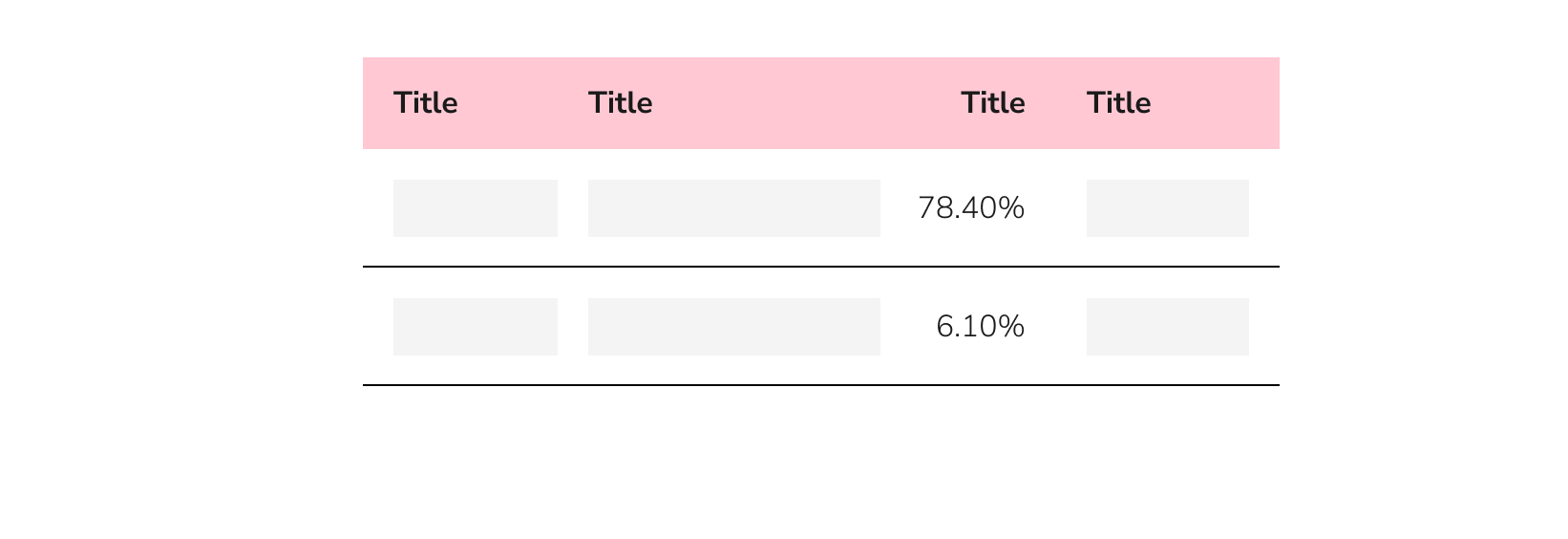Click the pink header's right edge after last Title
The image size is (1568, 539).
click(x=1264, y=103)
